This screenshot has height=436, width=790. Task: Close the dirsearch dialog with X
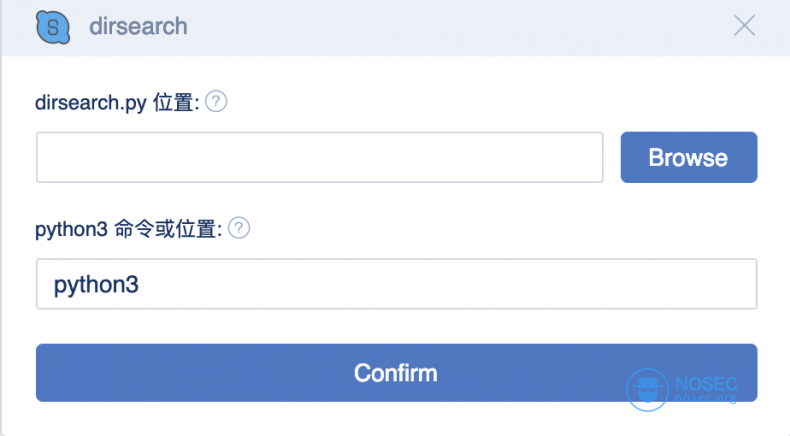[744, 26]
